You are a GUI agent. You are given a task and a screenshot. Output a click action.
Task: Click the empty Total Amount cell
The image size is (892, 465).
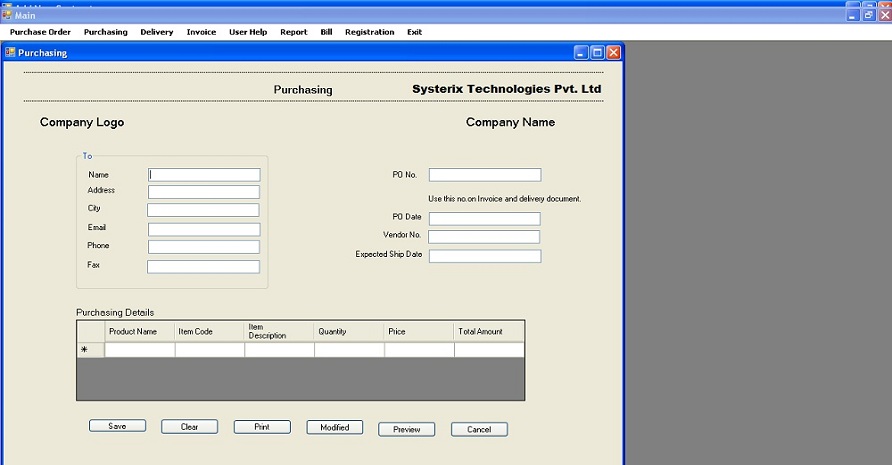(489, 349)
